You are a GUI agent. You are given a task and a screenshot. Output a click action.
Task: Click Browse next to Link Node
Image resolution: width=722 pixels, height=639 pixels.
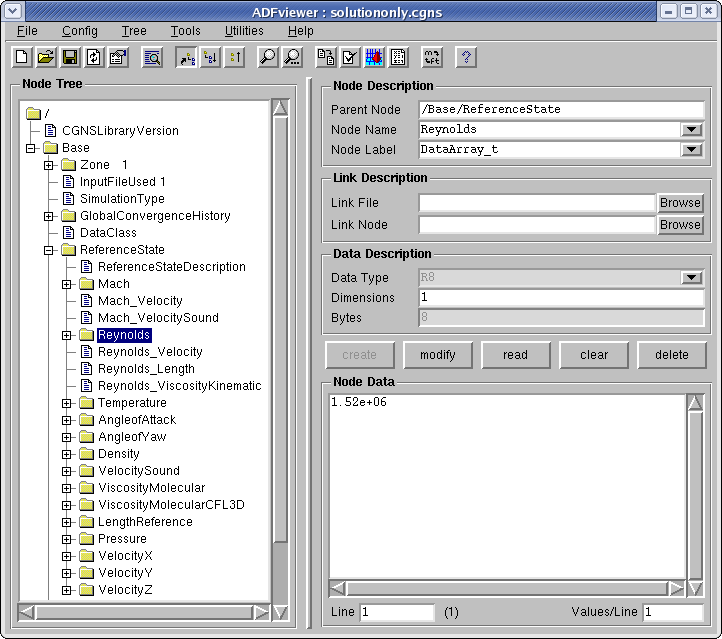point(680,225)
